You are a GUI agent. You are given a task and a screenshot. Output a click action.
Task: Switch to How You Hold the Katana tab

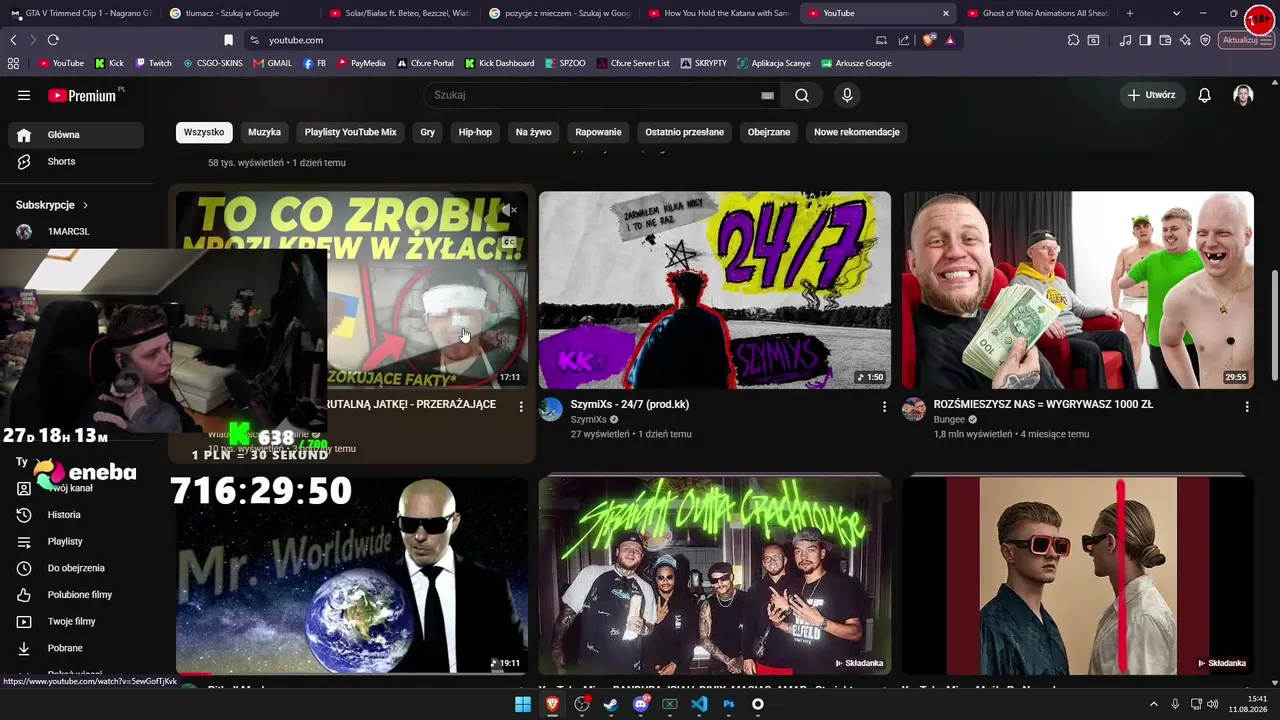point(720,13)
